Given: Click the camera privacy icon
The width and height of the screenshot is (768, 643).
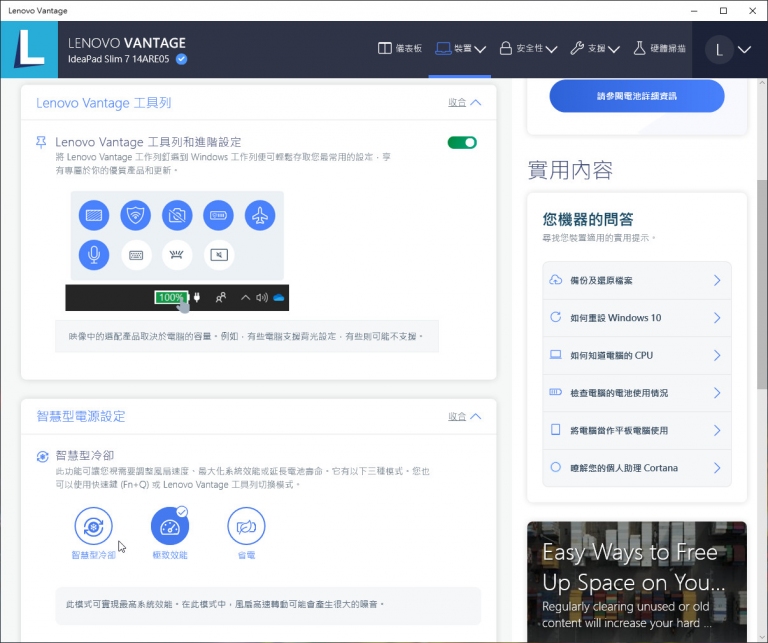Looking at the screenshot, I should pyautogui.click(x=177, y=215).
